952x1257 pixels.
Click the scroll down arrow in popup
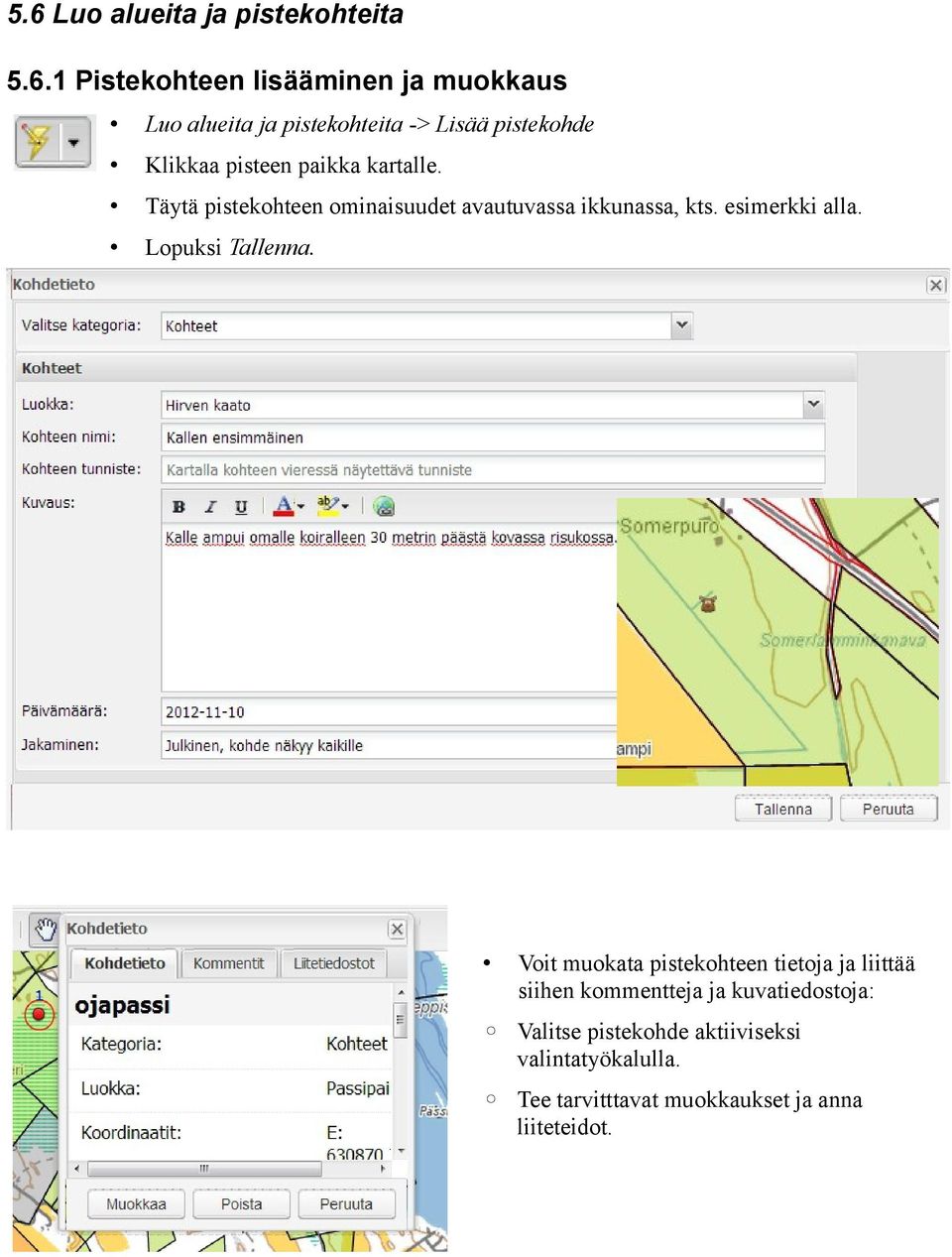click(401, 1152)
